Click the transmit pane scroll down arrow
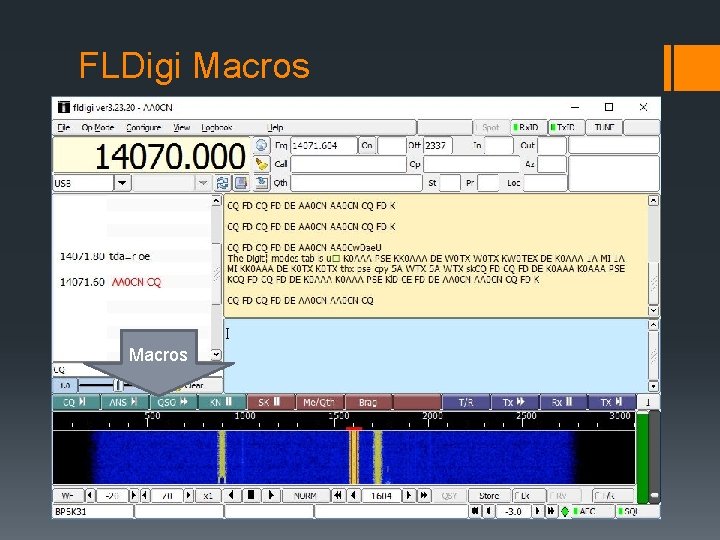720x540 pixels. pyautogui.click(x=653, y=385)
